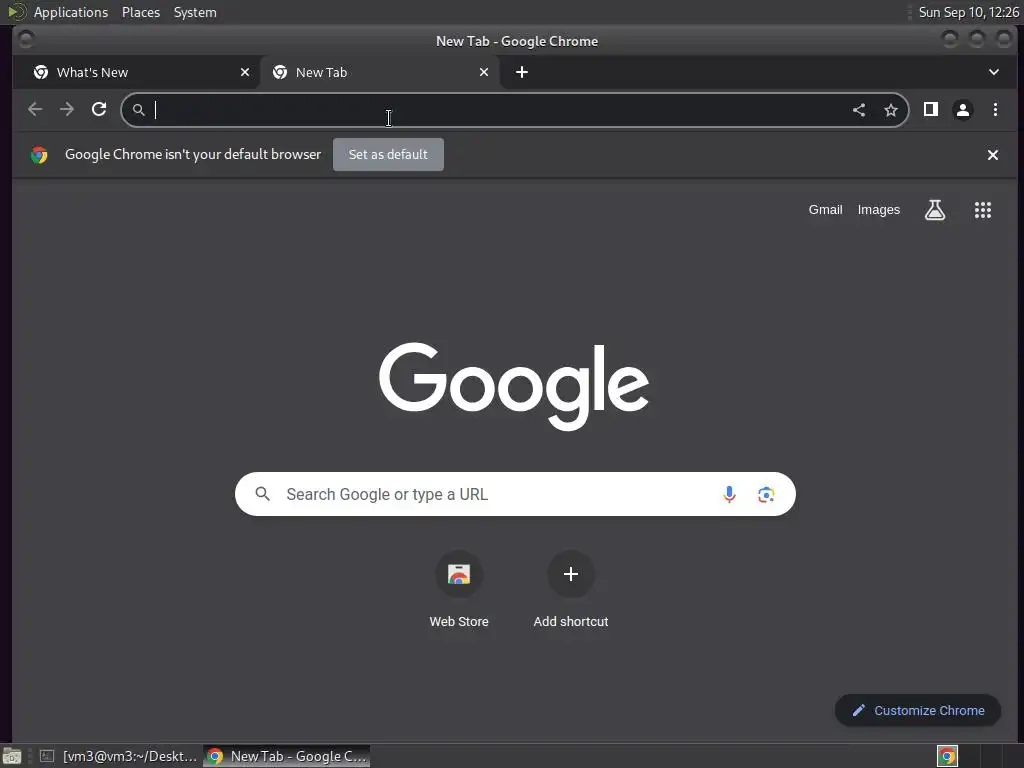Open the Web Store shortcut

coord(459,591)
